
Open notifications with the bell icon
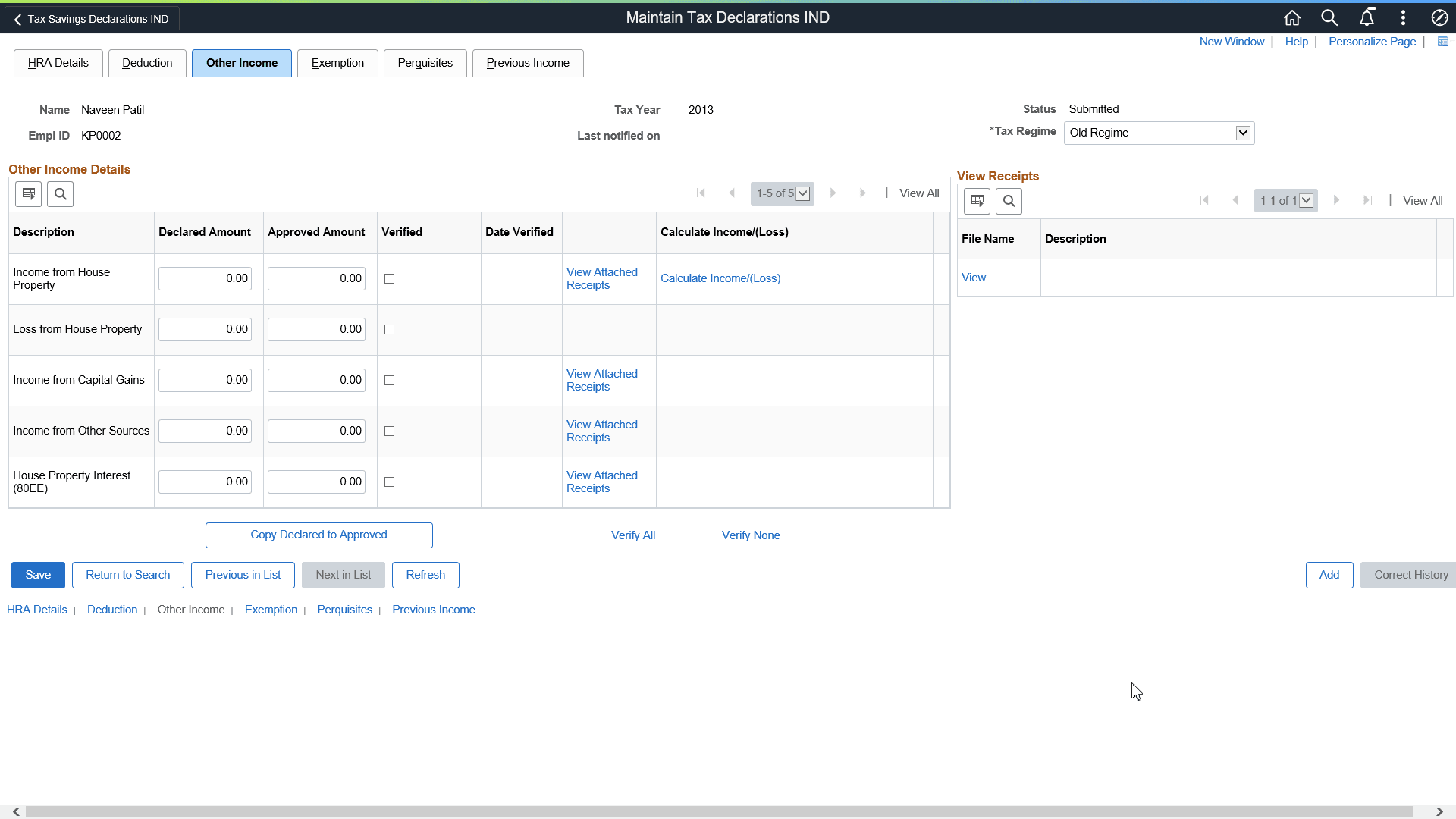[1368, 17]
